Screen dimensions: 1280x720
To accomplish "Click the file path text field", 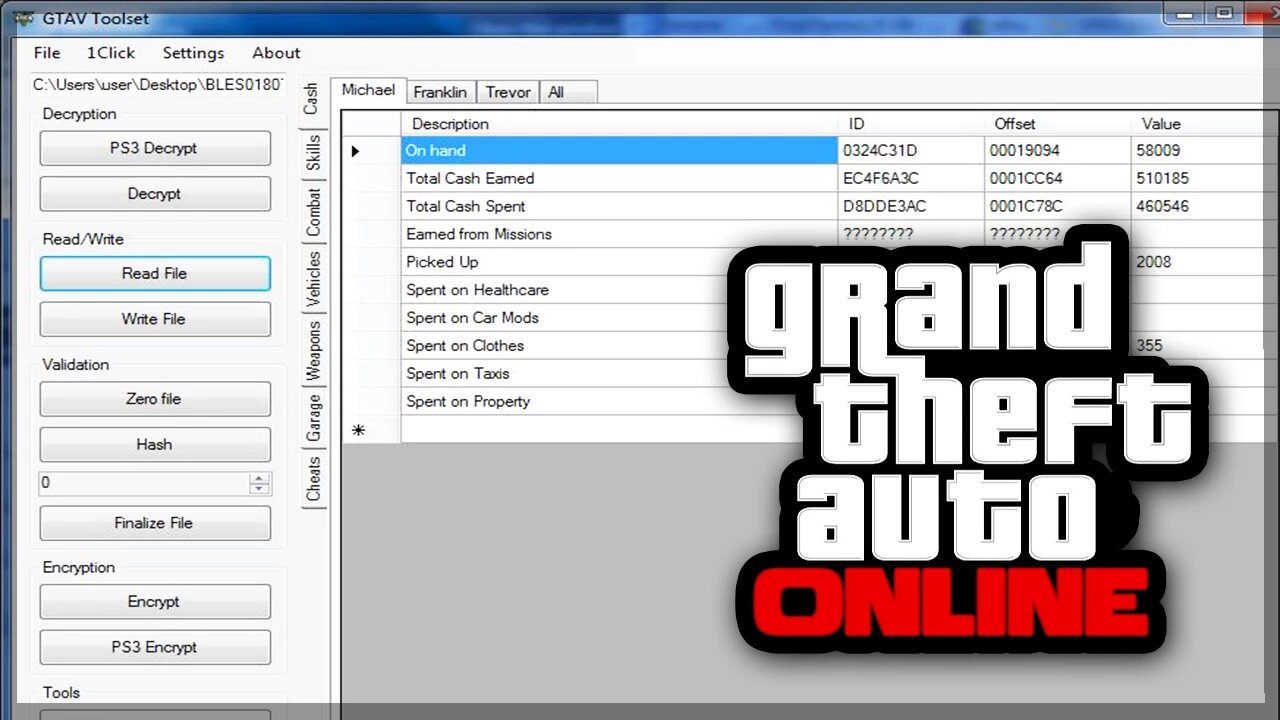I will 158,85.
